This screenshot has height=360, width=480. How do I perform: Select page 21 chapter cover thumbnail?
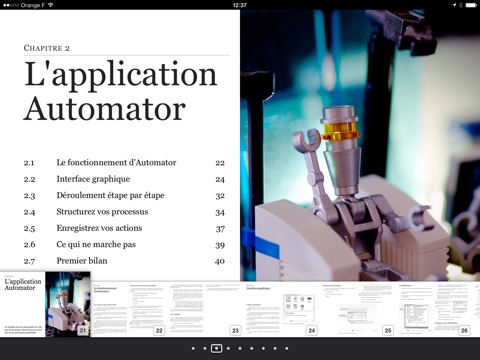(45, 304)
